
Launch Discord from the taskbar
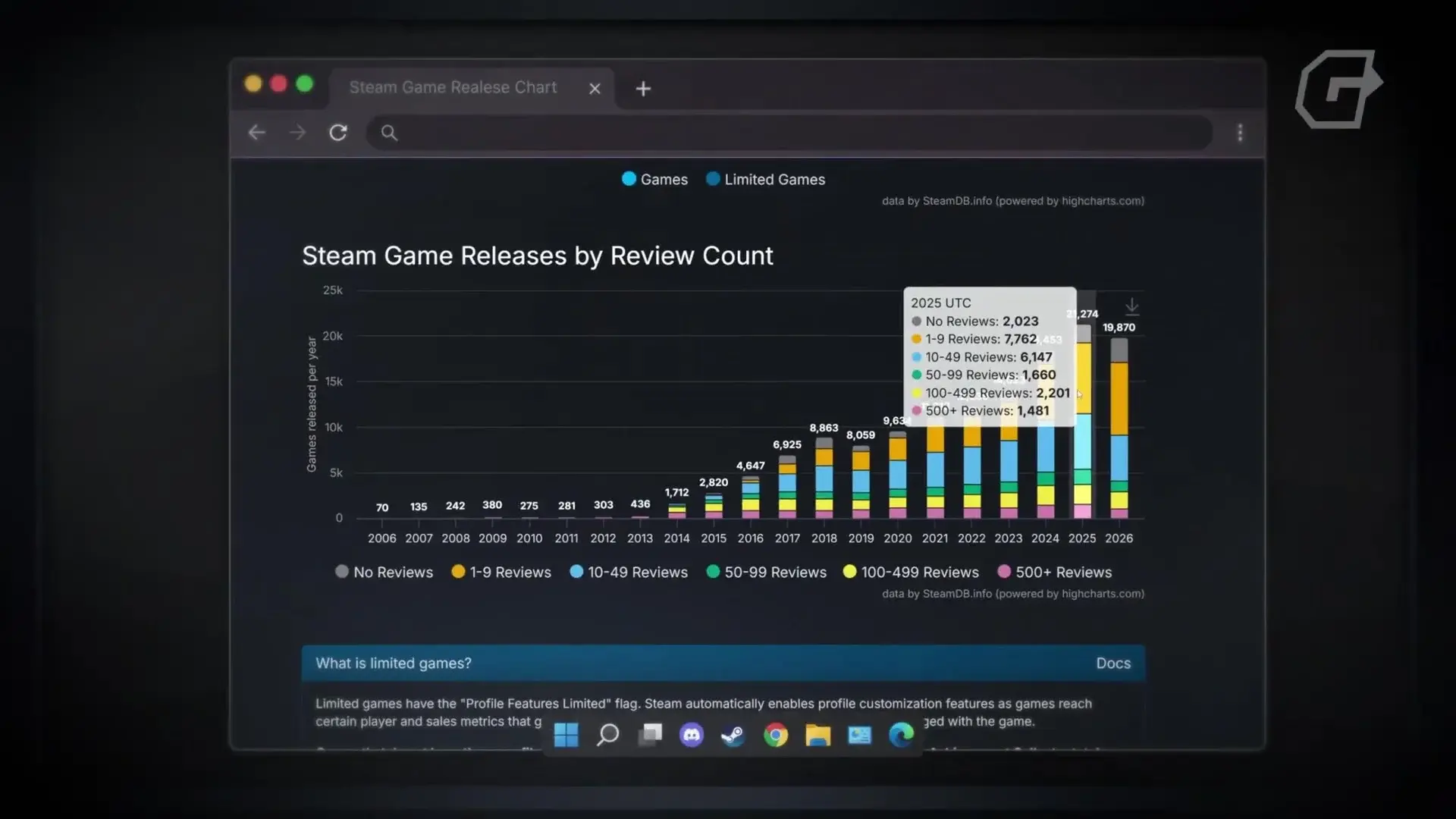point(692,734)
